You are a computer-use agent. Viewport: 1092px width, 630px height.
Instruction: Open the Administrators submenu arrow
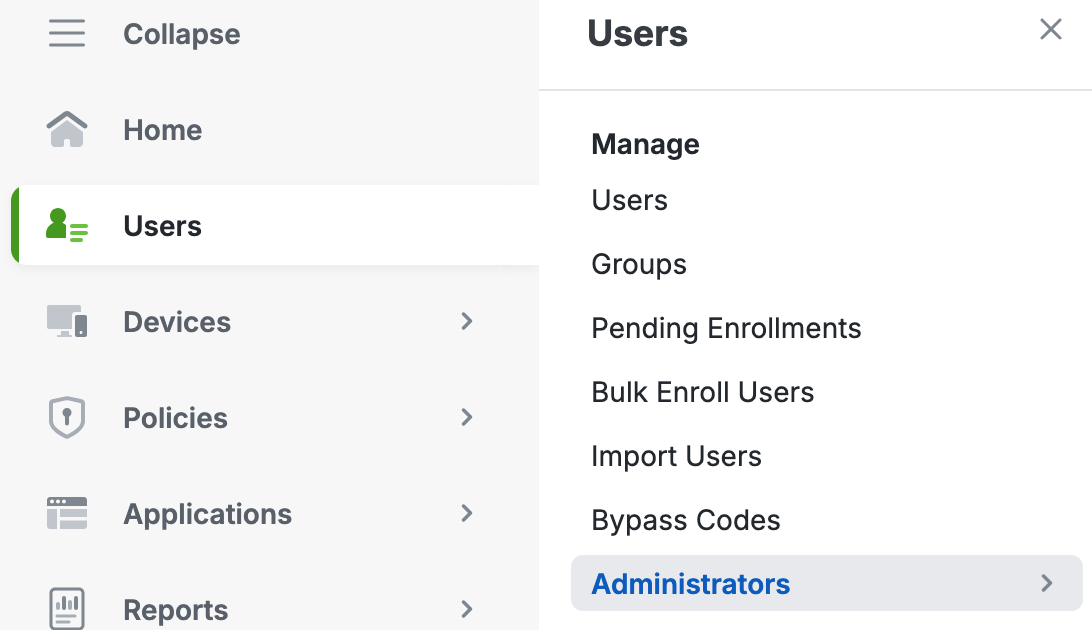point(1046,583)
